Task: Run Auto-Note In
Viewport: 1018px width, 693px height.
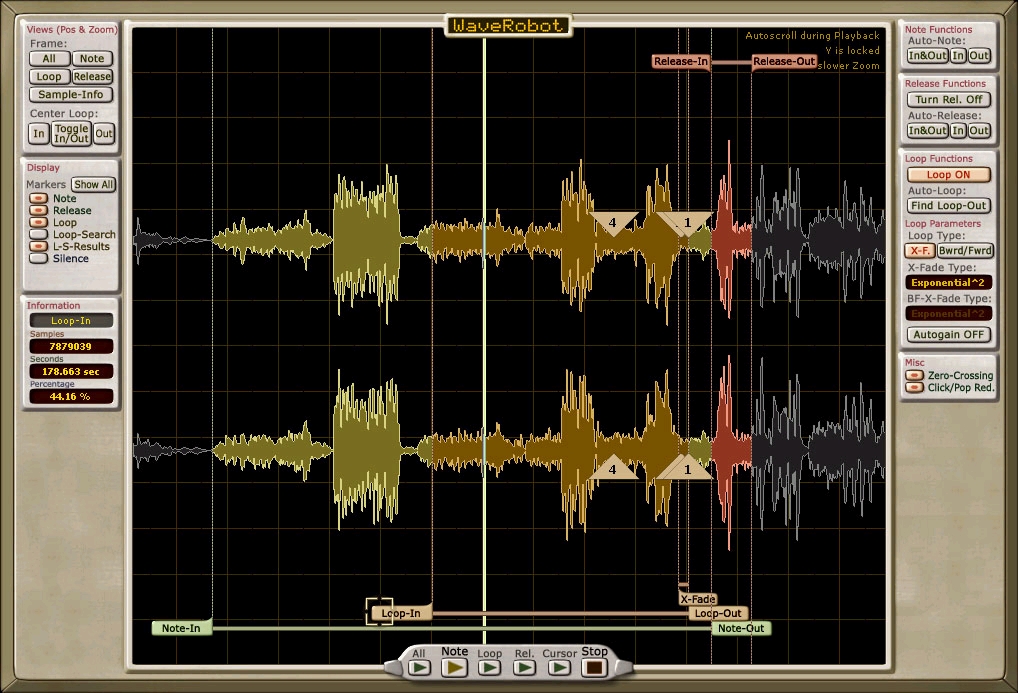Action: pyautogui.click(x=958, y=56)
